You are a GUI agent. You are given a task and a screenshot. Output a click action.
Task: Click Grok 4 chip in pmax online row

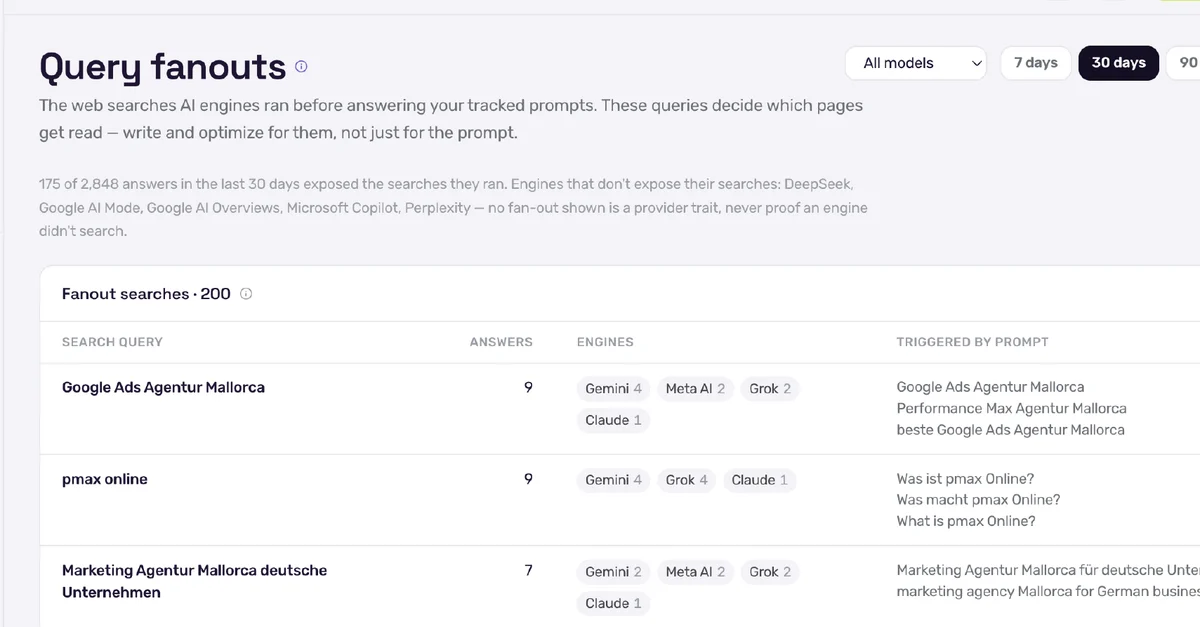click(686, 480)
